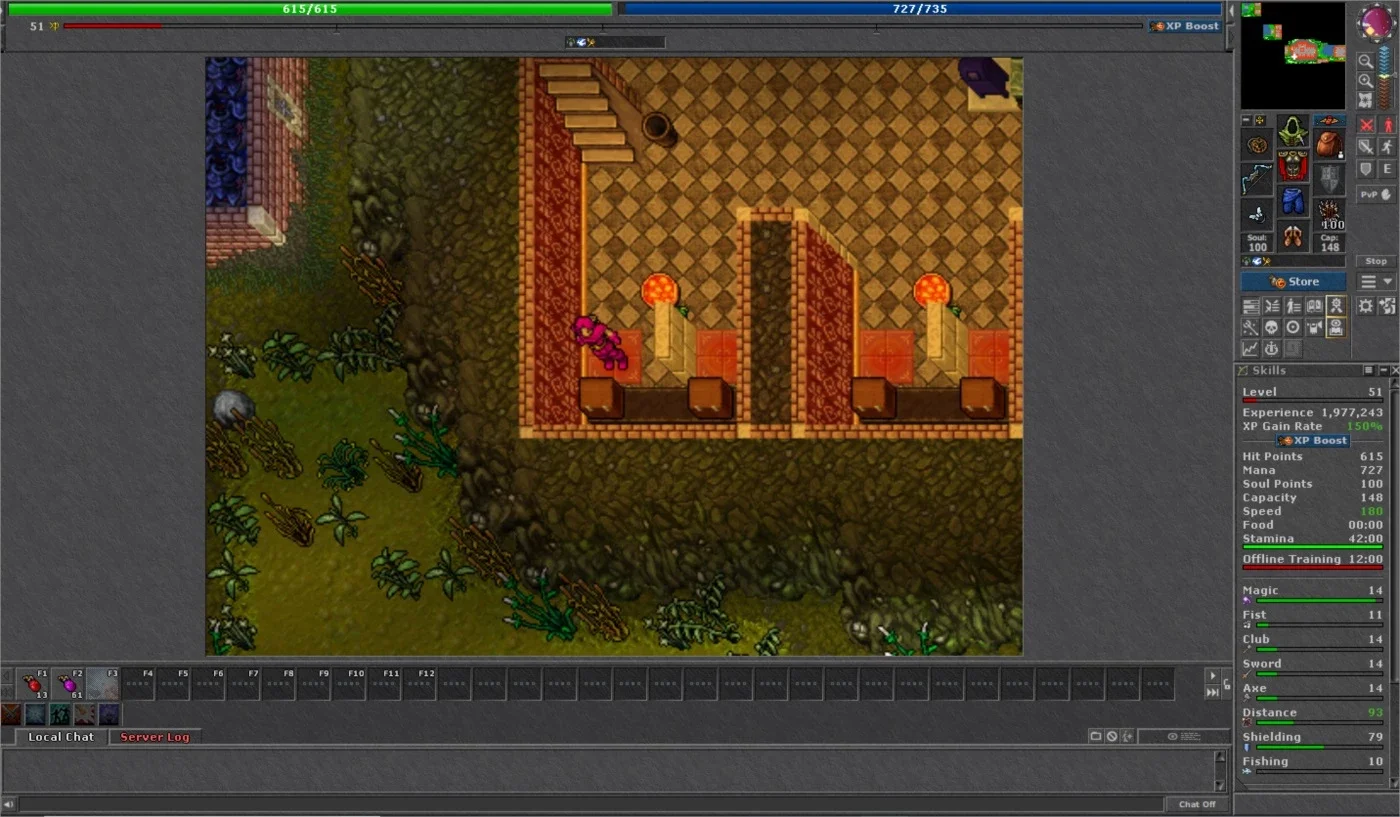Expand the hamburger menu dropdown
This screenshot has height=817, width=1400.
coord(1376,281)
